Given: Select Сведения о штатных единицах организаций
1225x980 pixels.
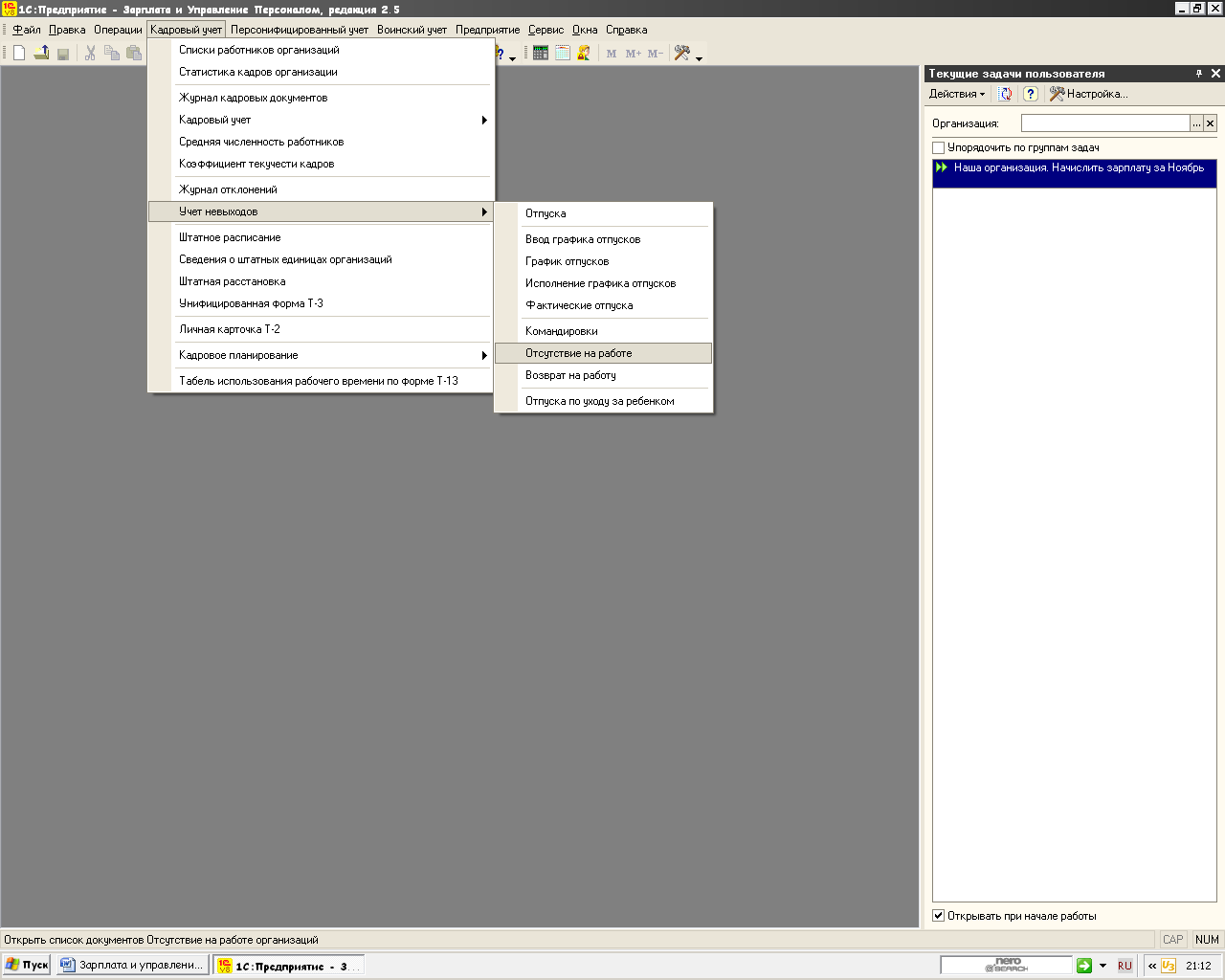Looking at the screenshot, I should click(x=321, y=259).
